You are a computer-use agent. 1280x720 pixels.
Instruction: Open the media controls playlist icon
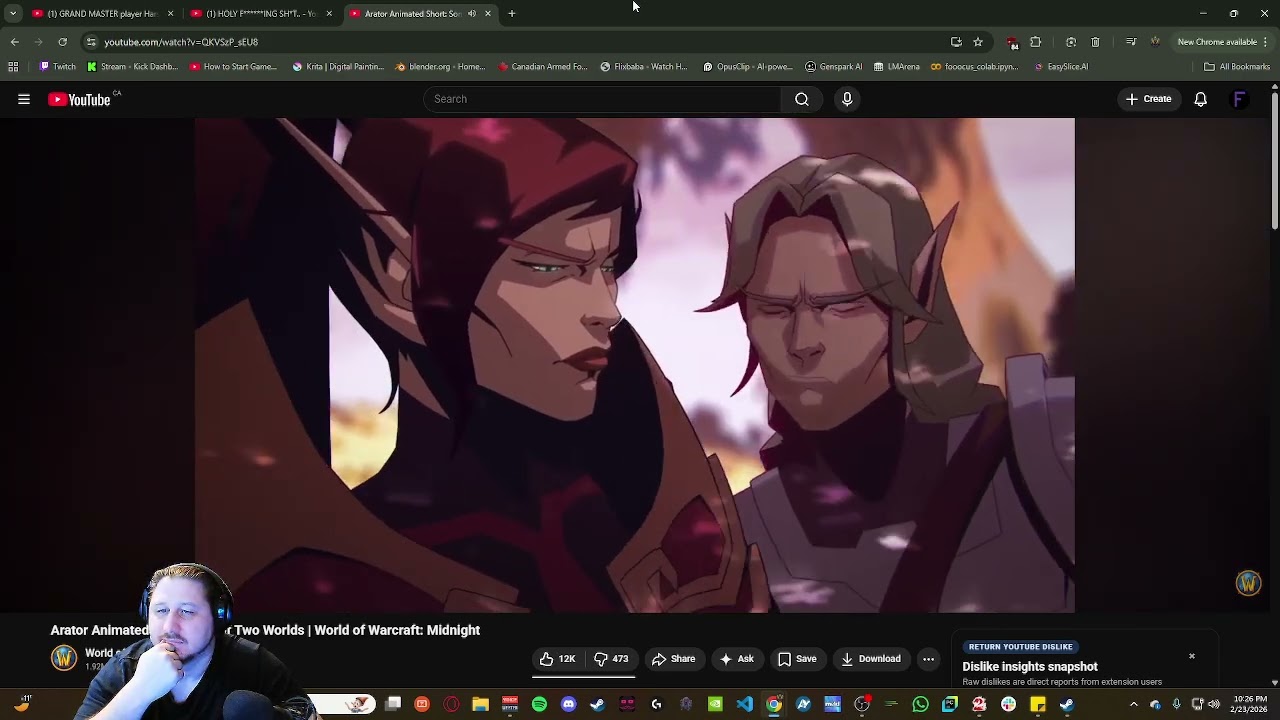point(1130,42)
